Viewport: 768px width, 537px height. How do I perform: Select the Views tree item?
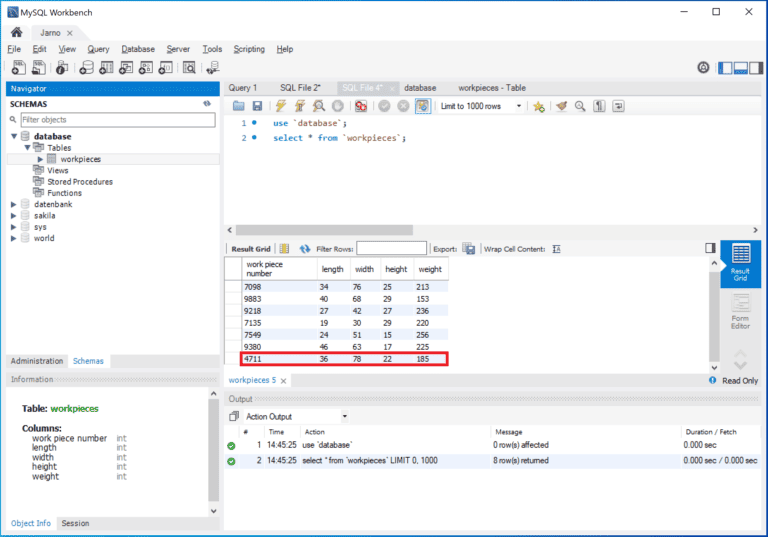tap(58, 171)
